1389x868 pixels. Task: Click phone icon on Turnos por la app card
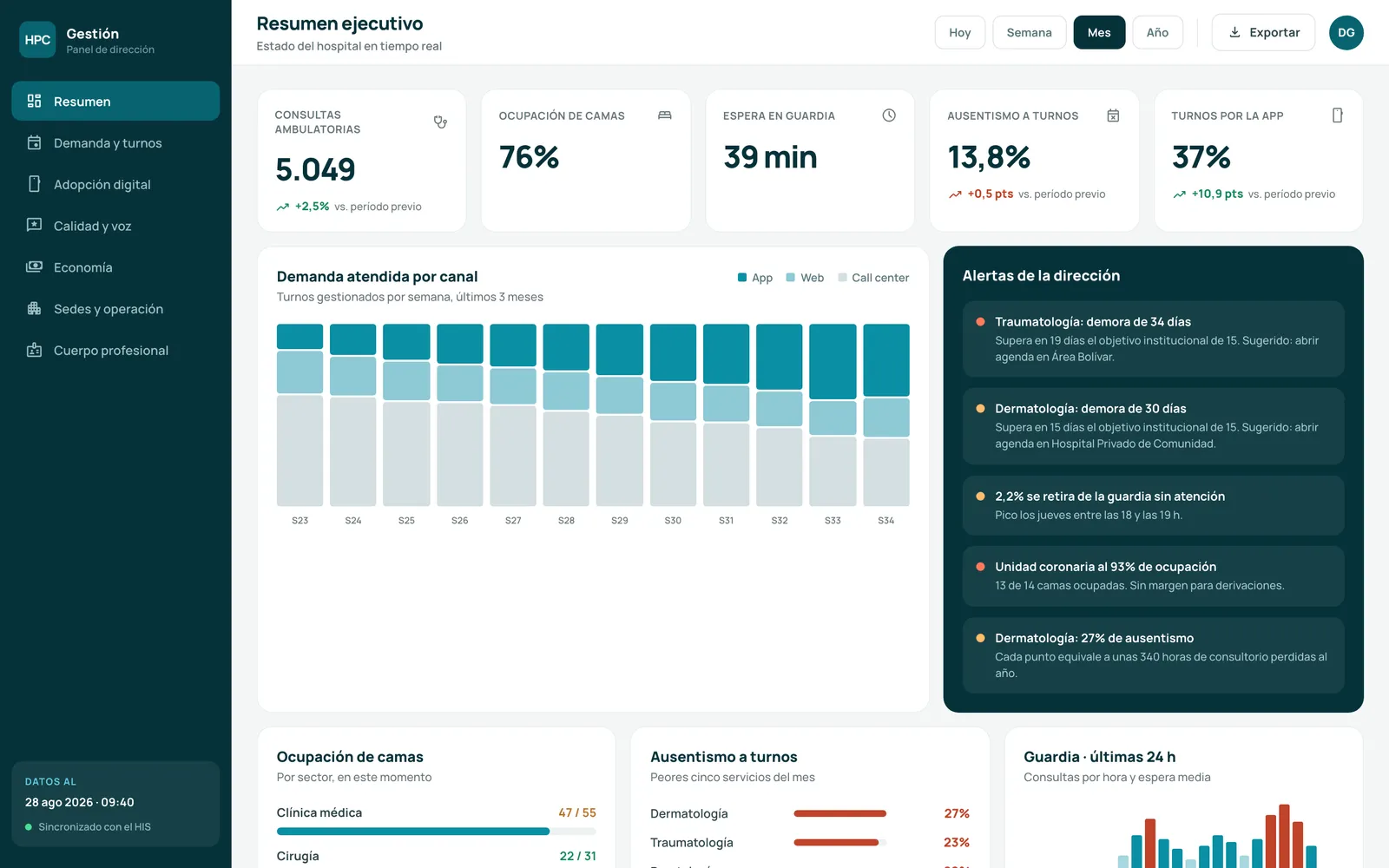[x=1338, y=115]
